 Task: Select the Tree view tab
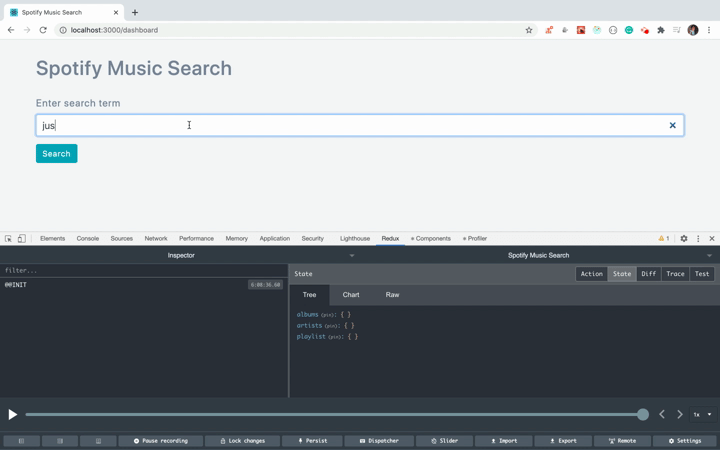(309, 295)
